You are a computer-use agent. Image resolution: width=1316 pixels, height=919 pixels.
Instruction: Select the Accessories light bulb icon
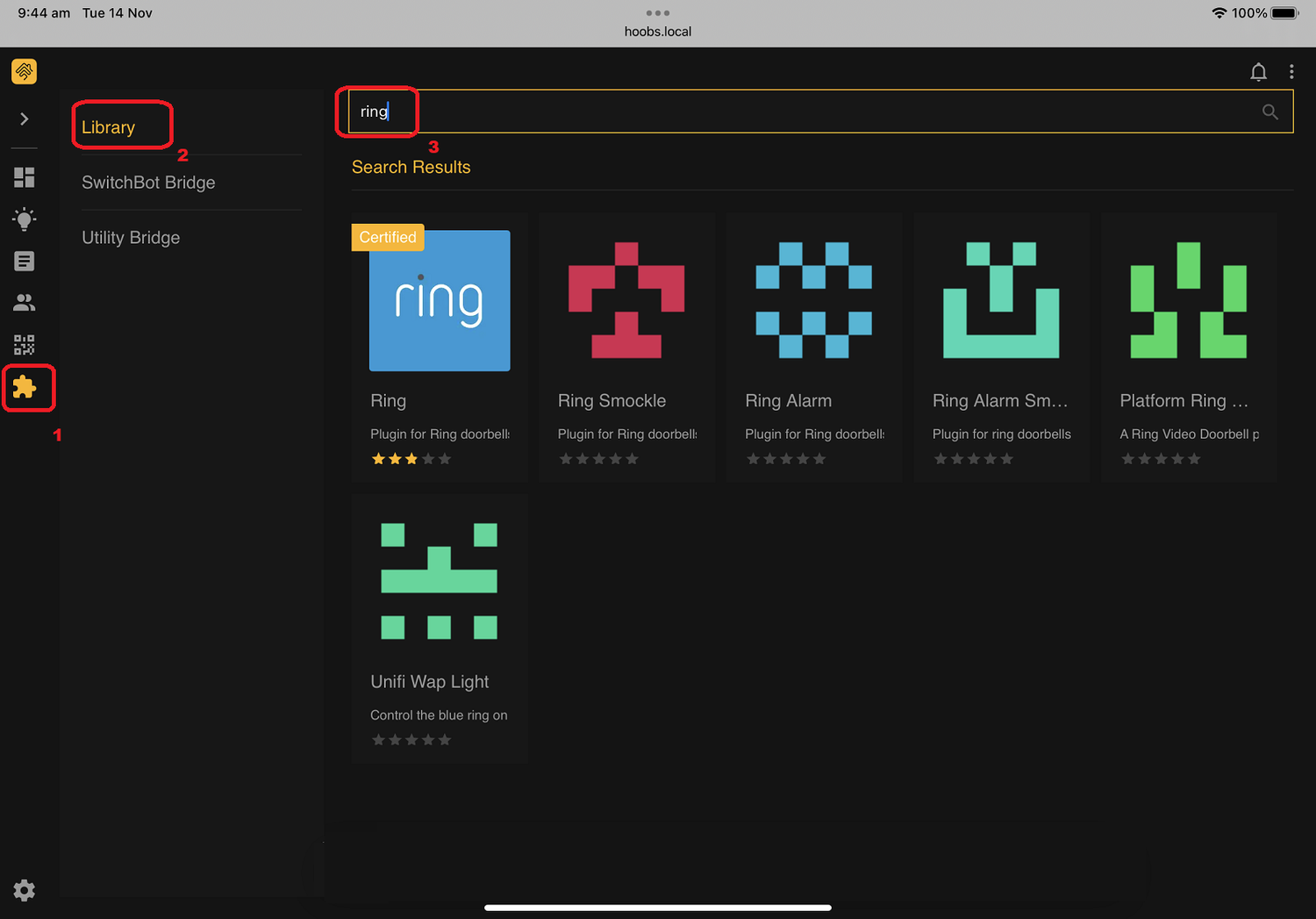pos(24,219)
